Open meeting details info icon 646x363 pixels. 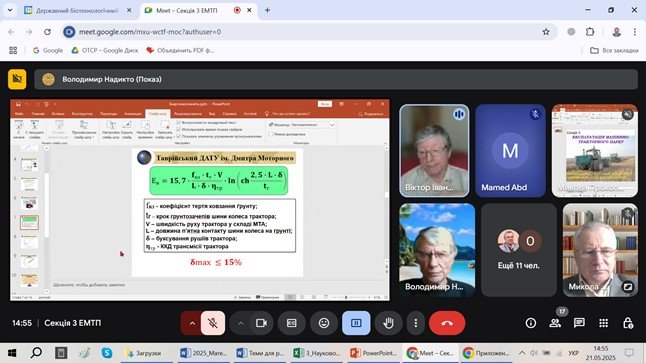pyautogui.click(x=531, y=323)
